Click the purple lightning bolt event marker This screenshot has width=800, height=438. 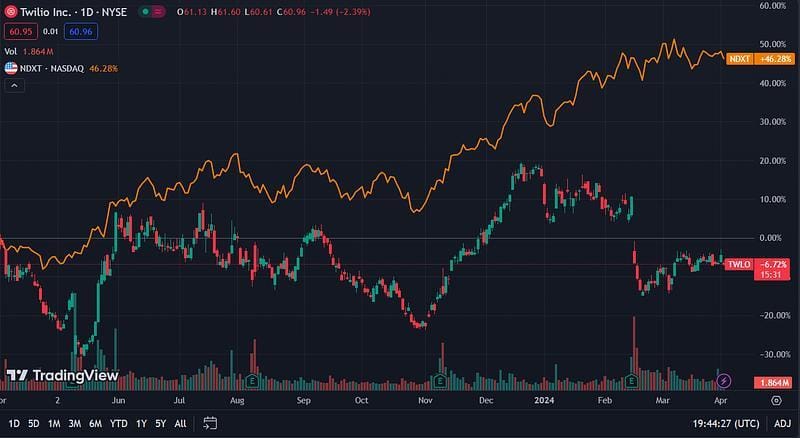coord(725,381)
